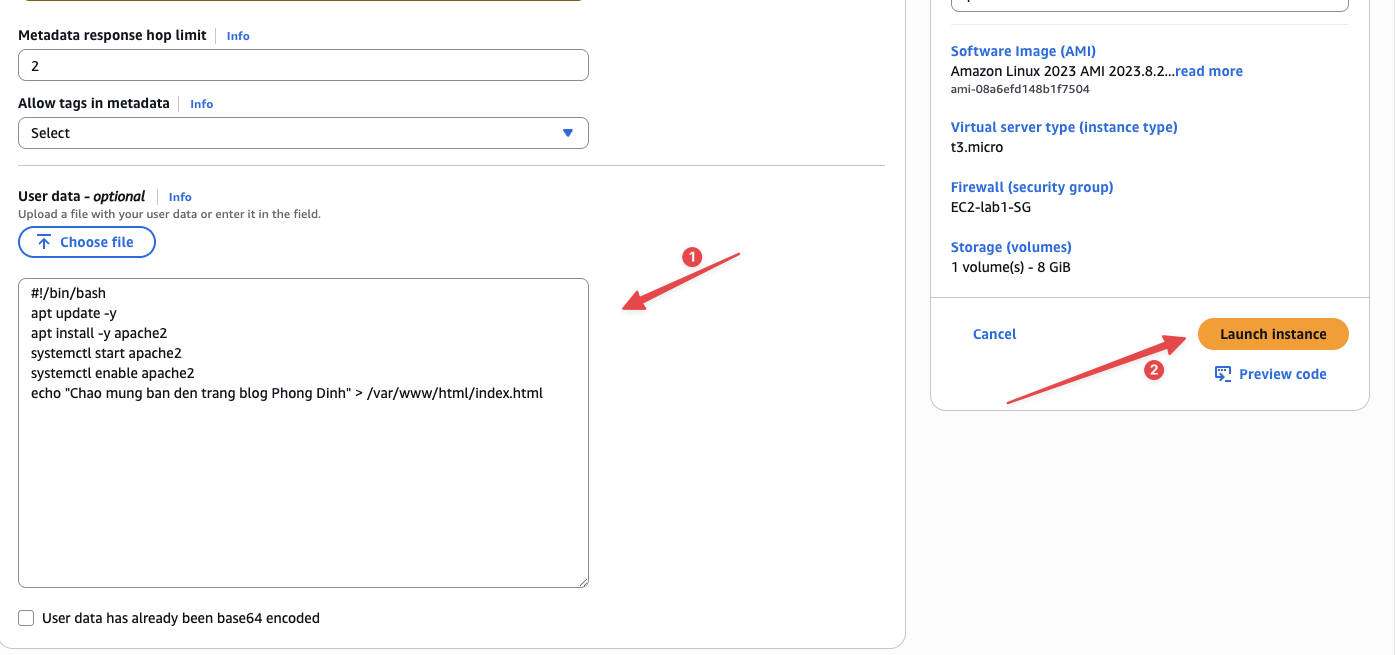Open Info link for Allow tags in metadata
Image resolution: width=1396 pixels, height=655 pixels.
pos(202,104)
